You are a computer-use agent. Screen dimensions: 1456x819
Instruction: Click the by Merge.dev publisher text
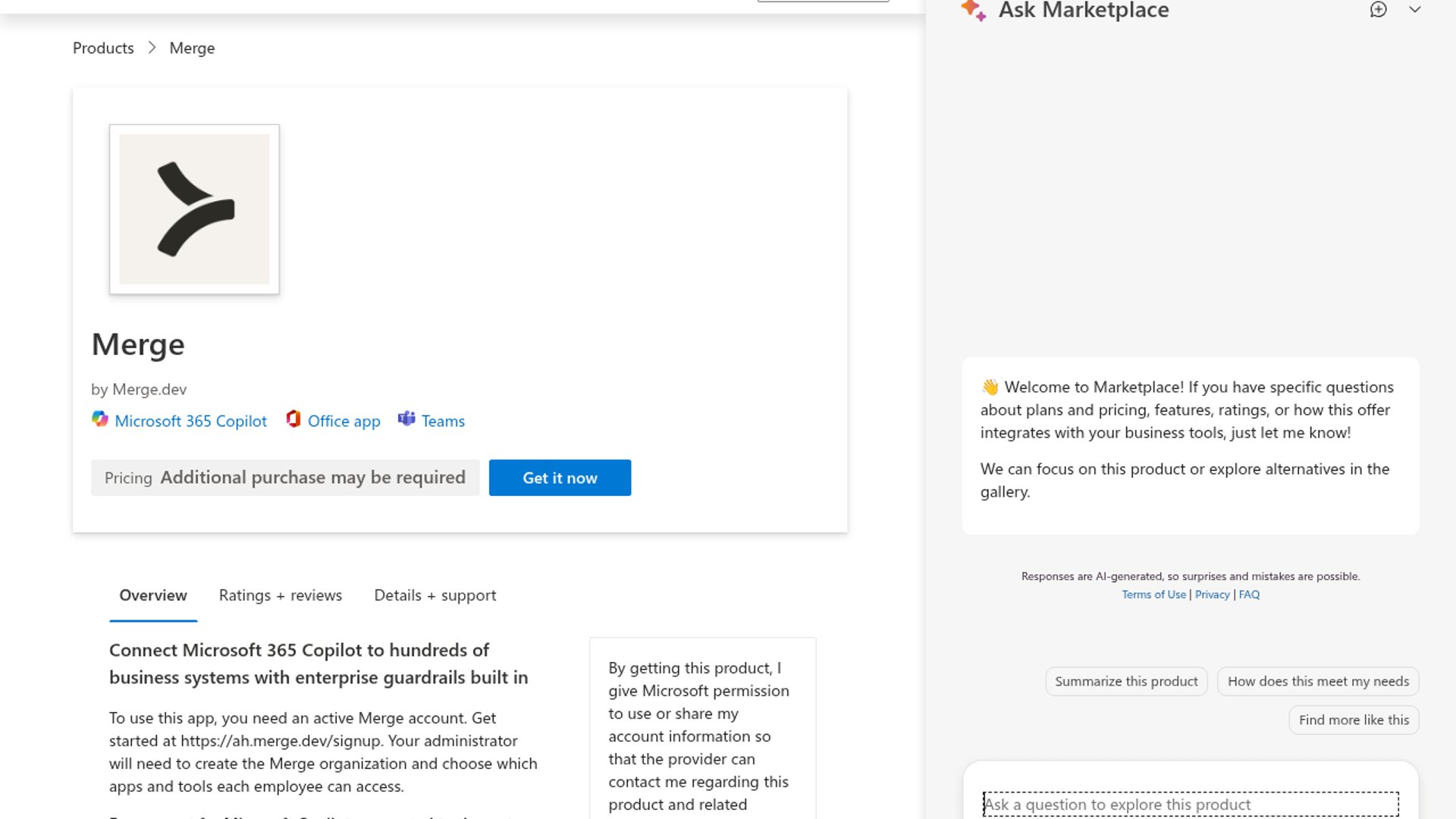tap(139, 389)
